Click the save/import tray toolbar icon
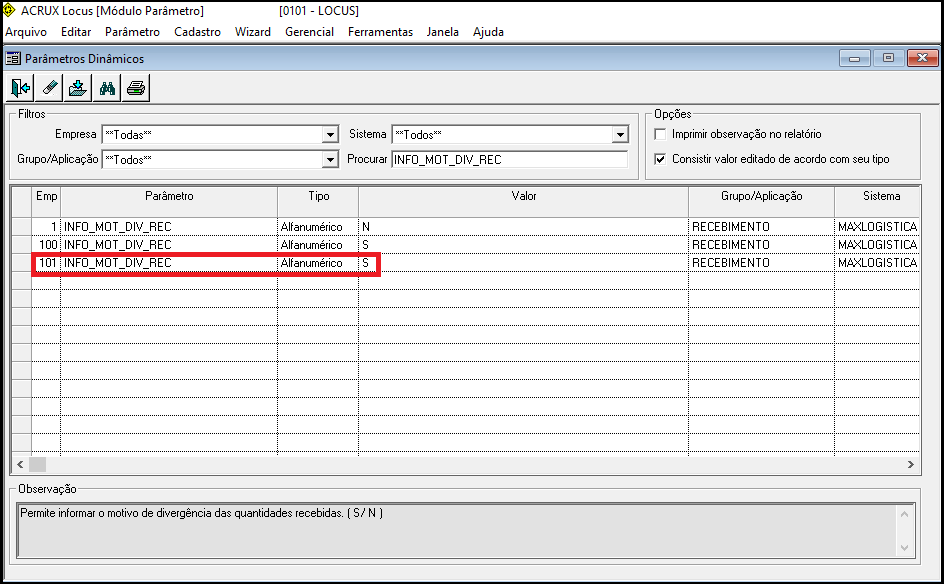 click(x=78, y=89)
